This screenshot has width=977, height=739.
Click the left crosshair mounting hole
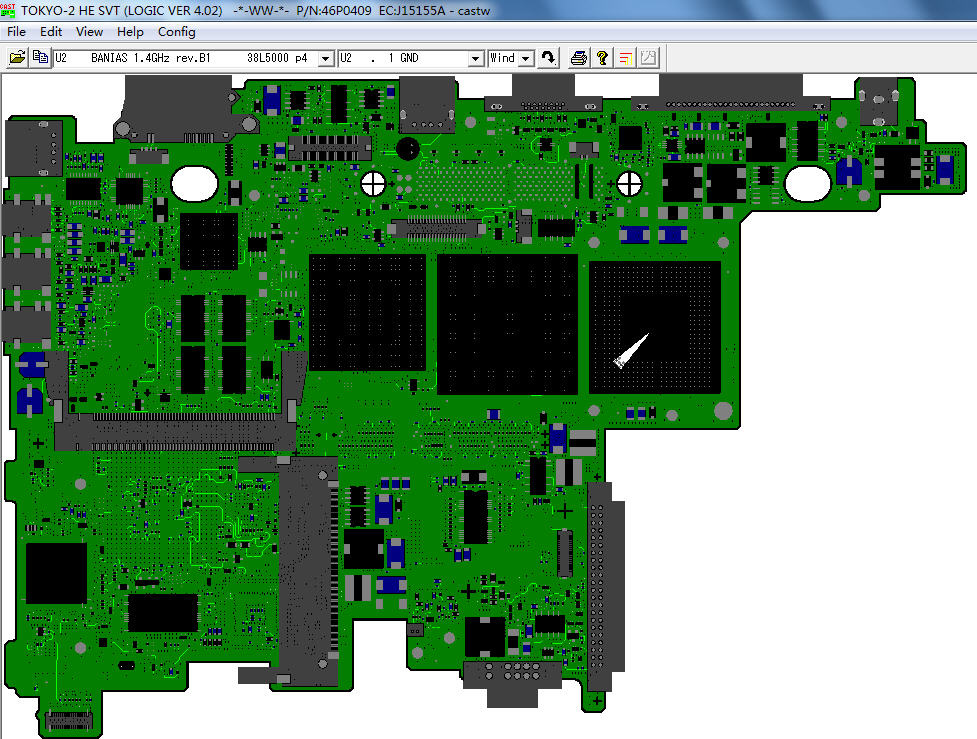373,183
